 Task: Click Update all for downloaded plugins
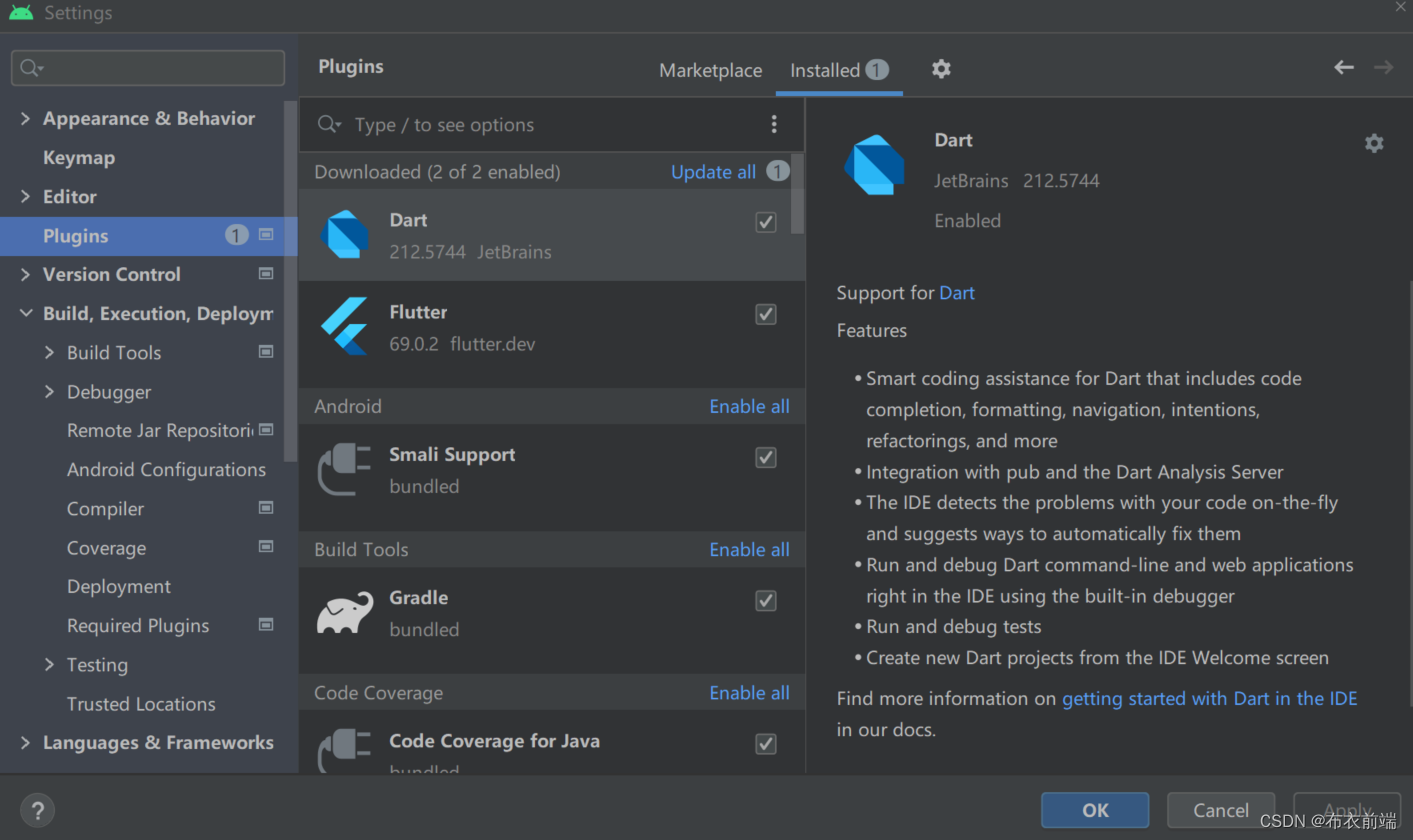(x=713, y=172)
